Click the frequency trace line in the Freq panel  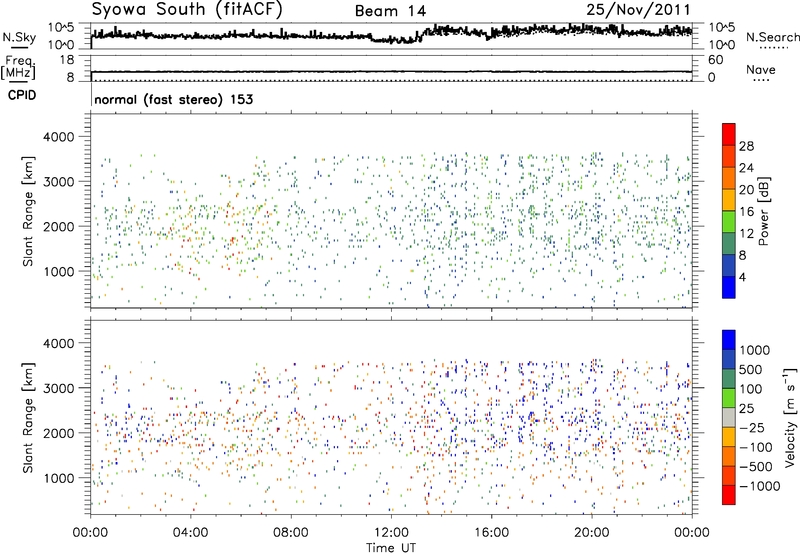pyautogui.click(x=391, y=72)
